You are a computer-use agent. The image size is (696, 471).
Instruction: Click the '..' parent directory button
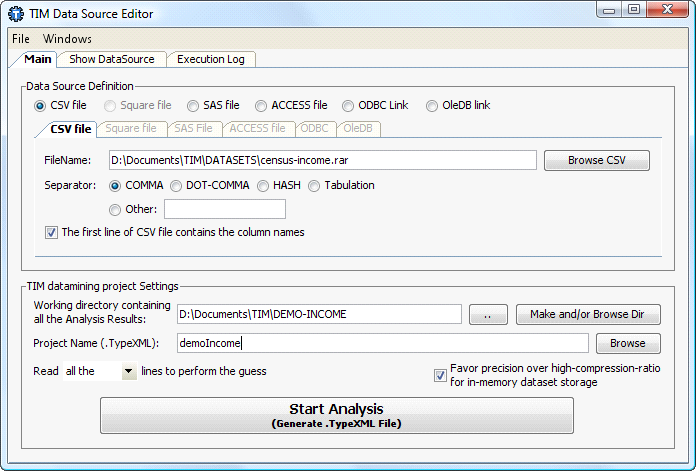click(x=488, y=314)
